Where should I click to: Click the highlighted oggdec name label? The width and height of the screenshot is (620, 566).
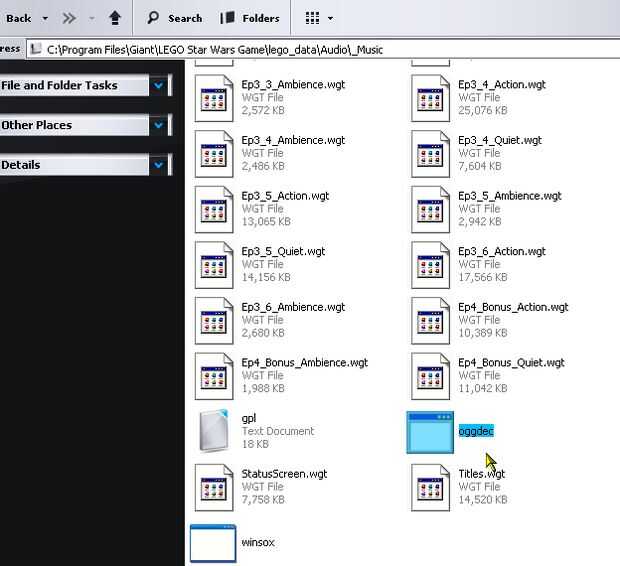(476, 431)
